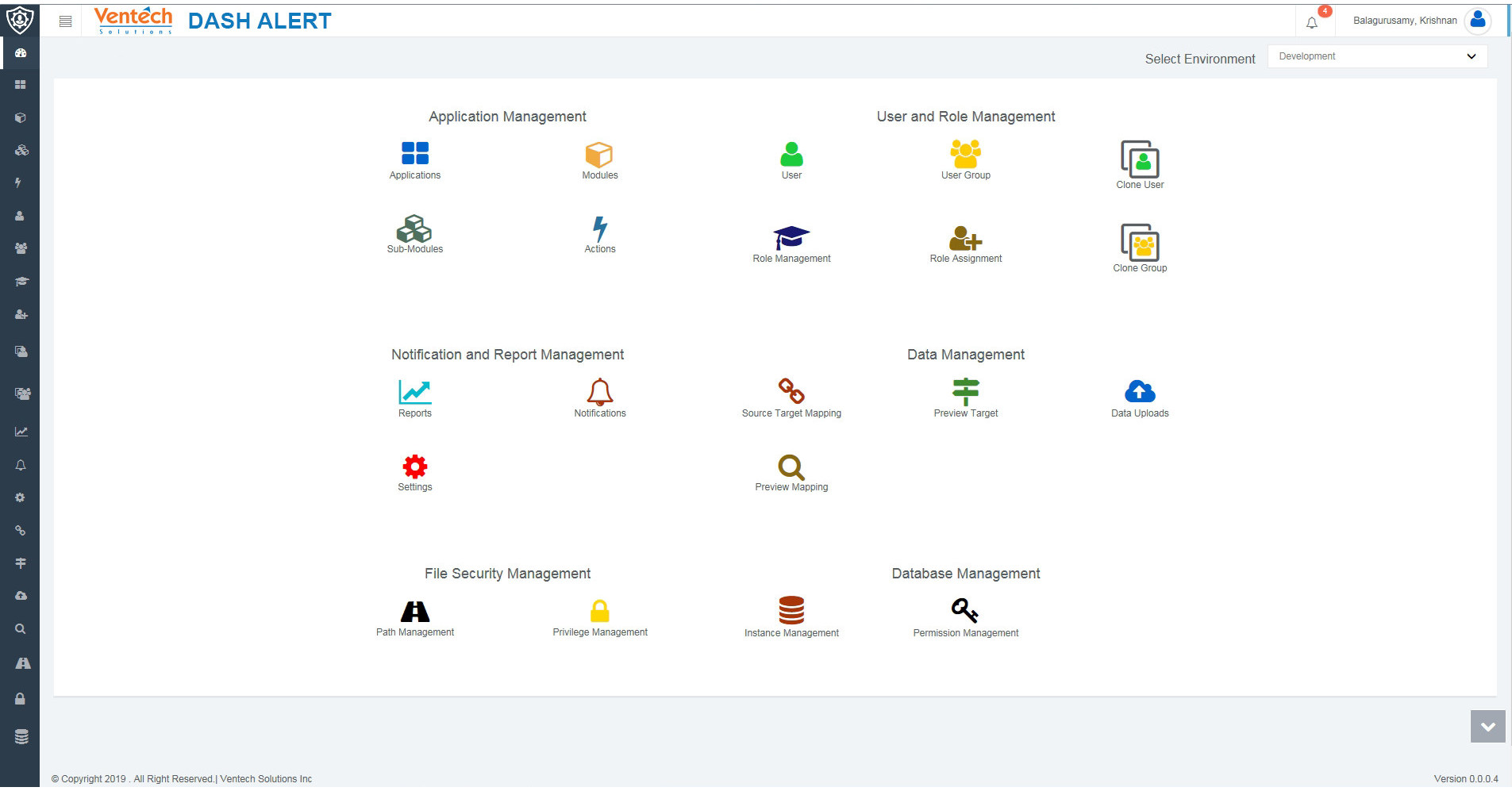1512x791 pixels.
Task: Click the Data Uploads cloud icon
Action: 1140,390
